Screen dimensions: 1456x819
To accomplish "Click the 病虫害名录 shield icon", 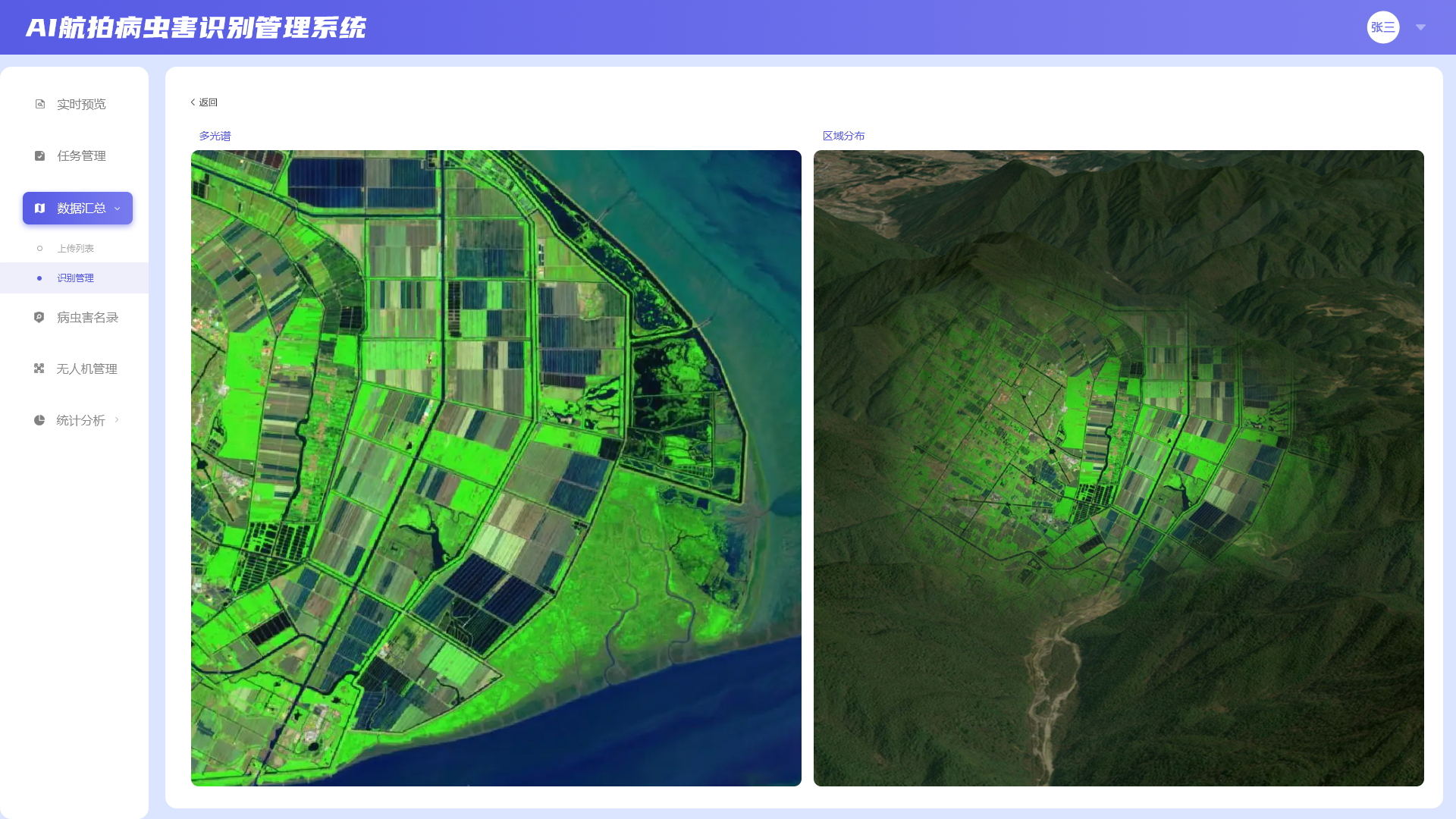I will pyautogui.click(x=39, y=317).
